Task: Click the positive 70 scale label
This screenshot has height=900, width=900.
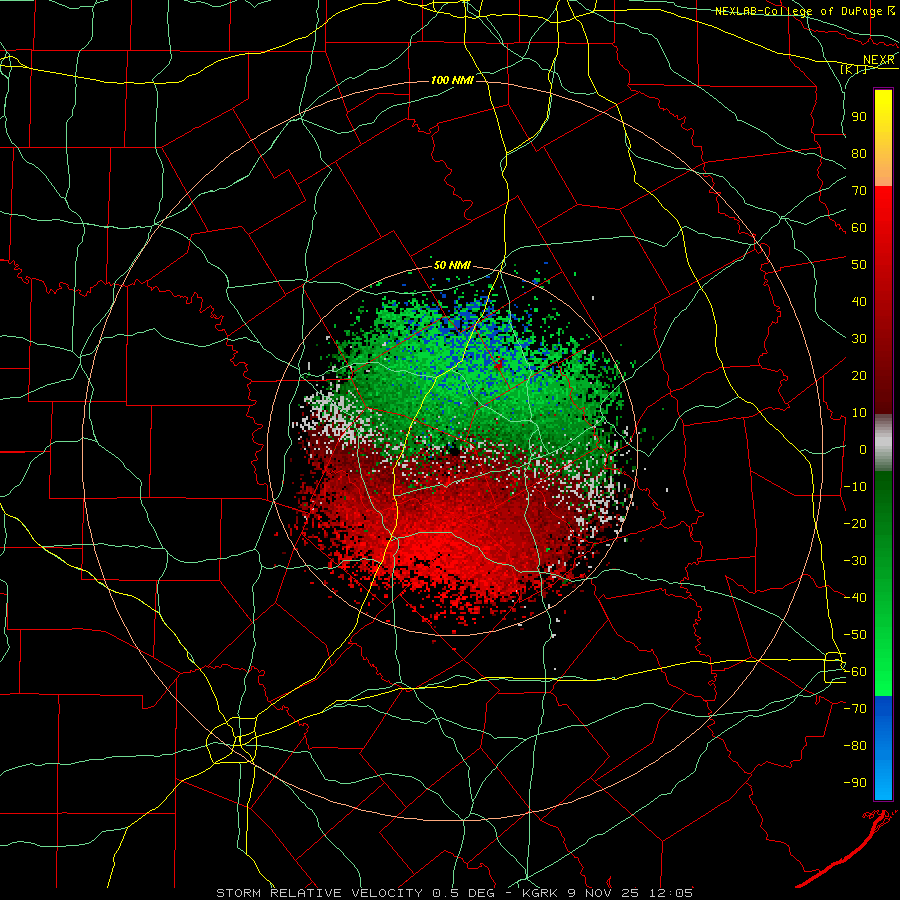Action: coord(859,191)
